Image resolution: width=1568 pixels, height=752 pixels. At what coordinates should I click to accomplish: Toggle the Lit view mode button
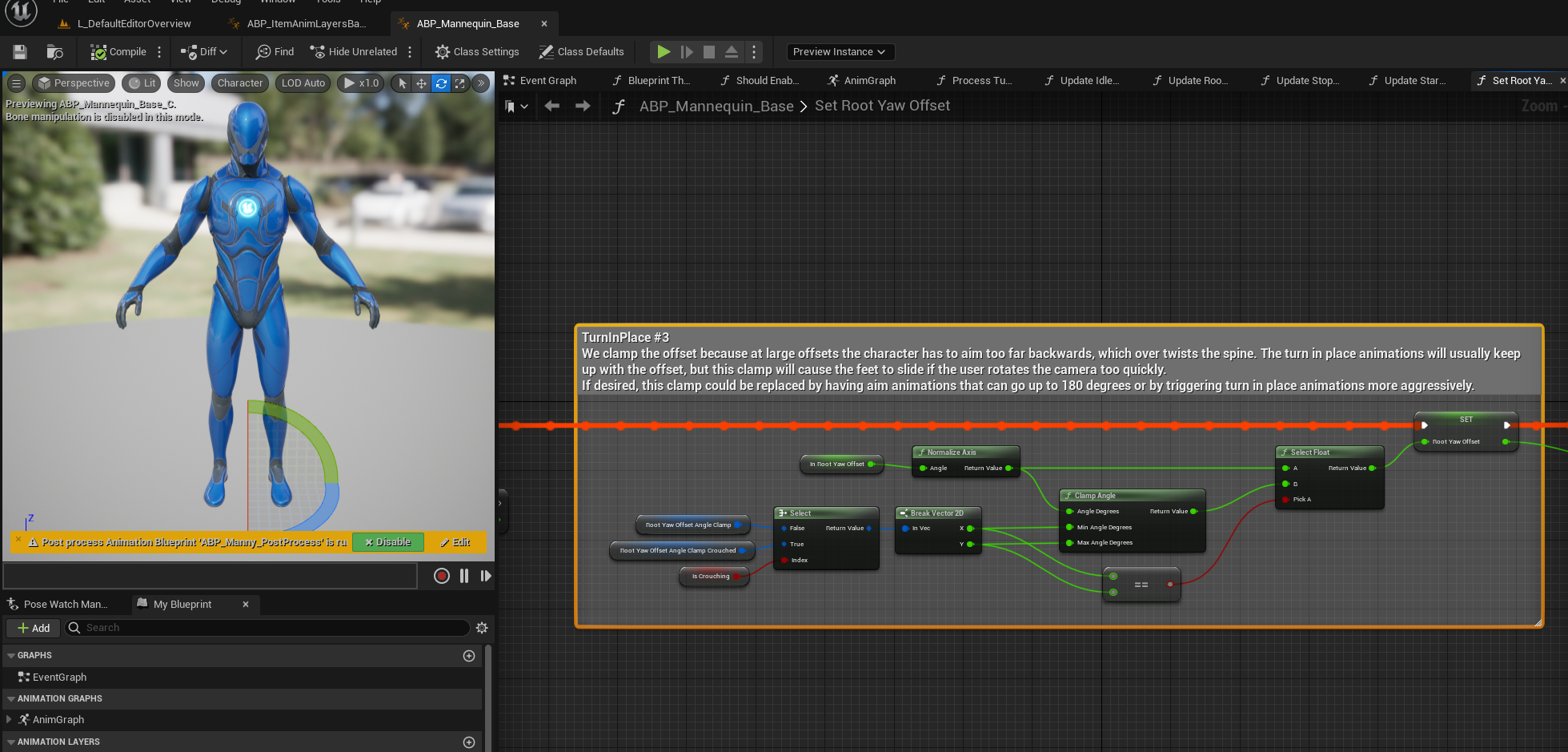[x=142, y=83]
